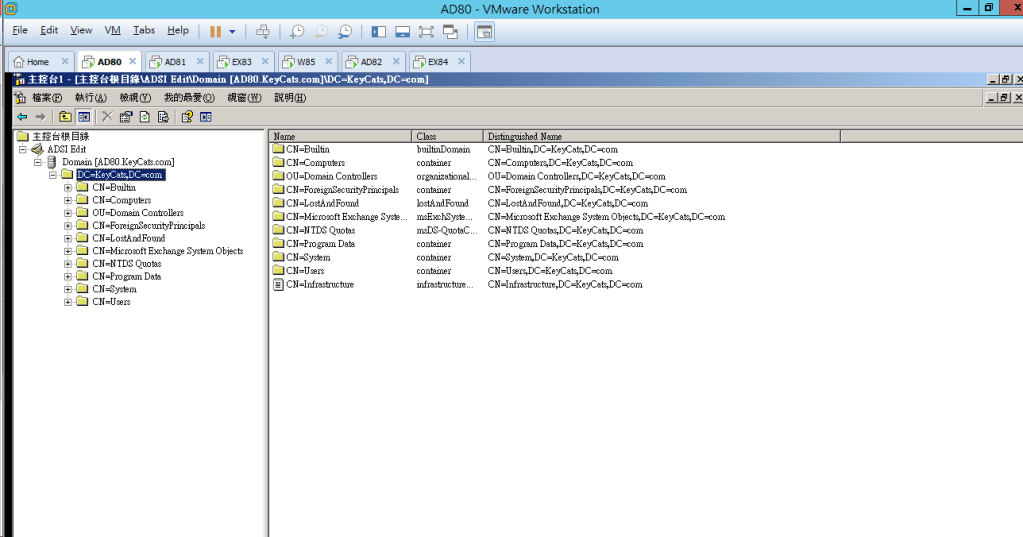Click the Take Snapshot clock icon
1023x537 pixels.
pos(297,31)
